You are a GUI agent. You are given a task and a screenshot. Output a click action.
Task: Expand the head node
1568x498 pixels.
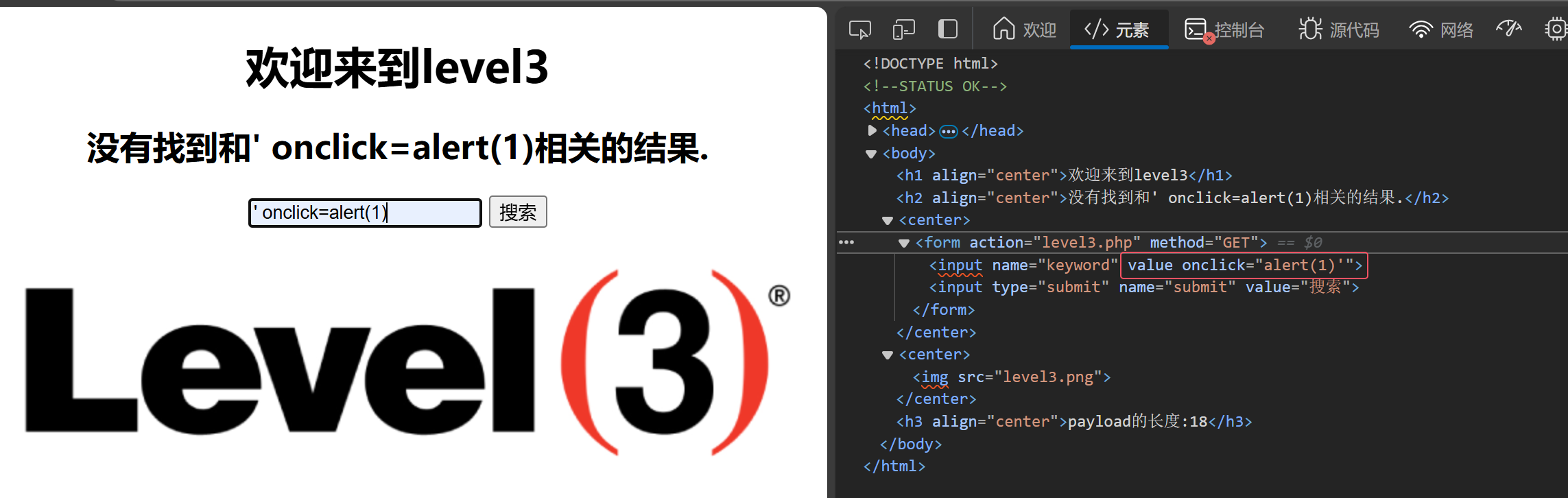(872, 130)
